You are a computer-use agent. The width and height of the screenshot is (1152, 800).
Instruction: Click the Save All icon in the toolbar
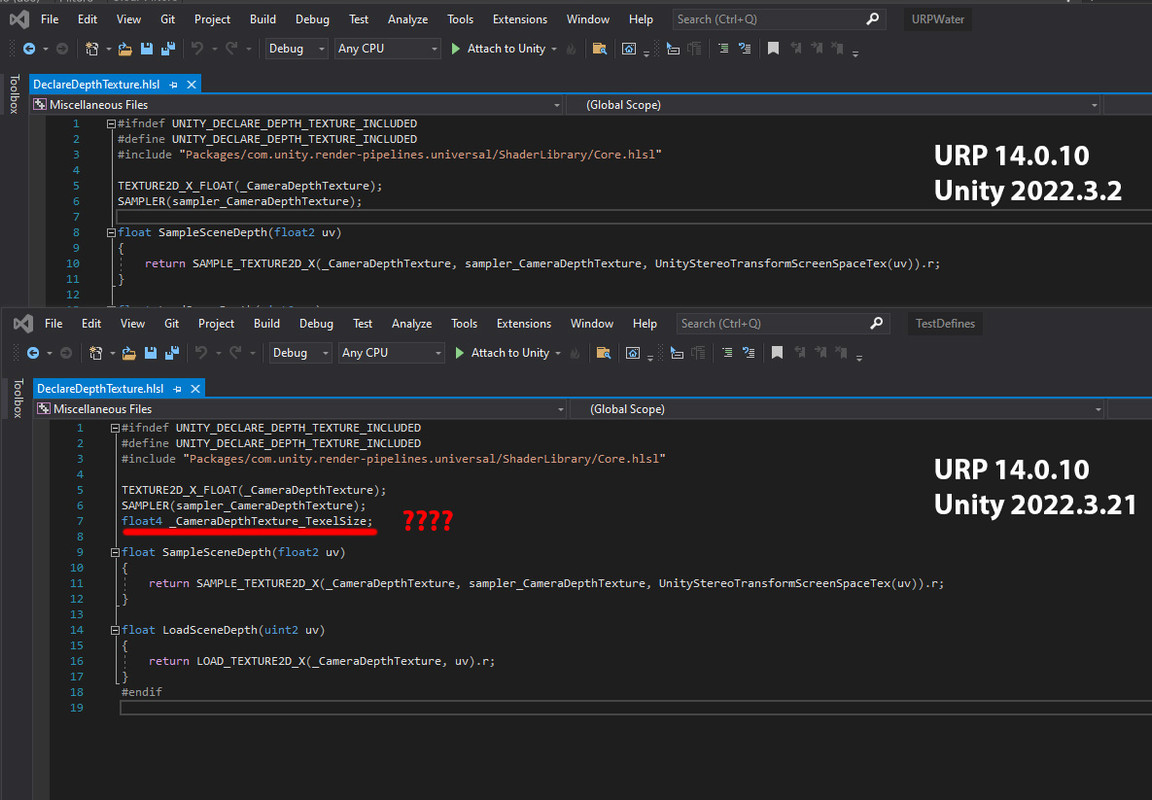tap(168, 48)
